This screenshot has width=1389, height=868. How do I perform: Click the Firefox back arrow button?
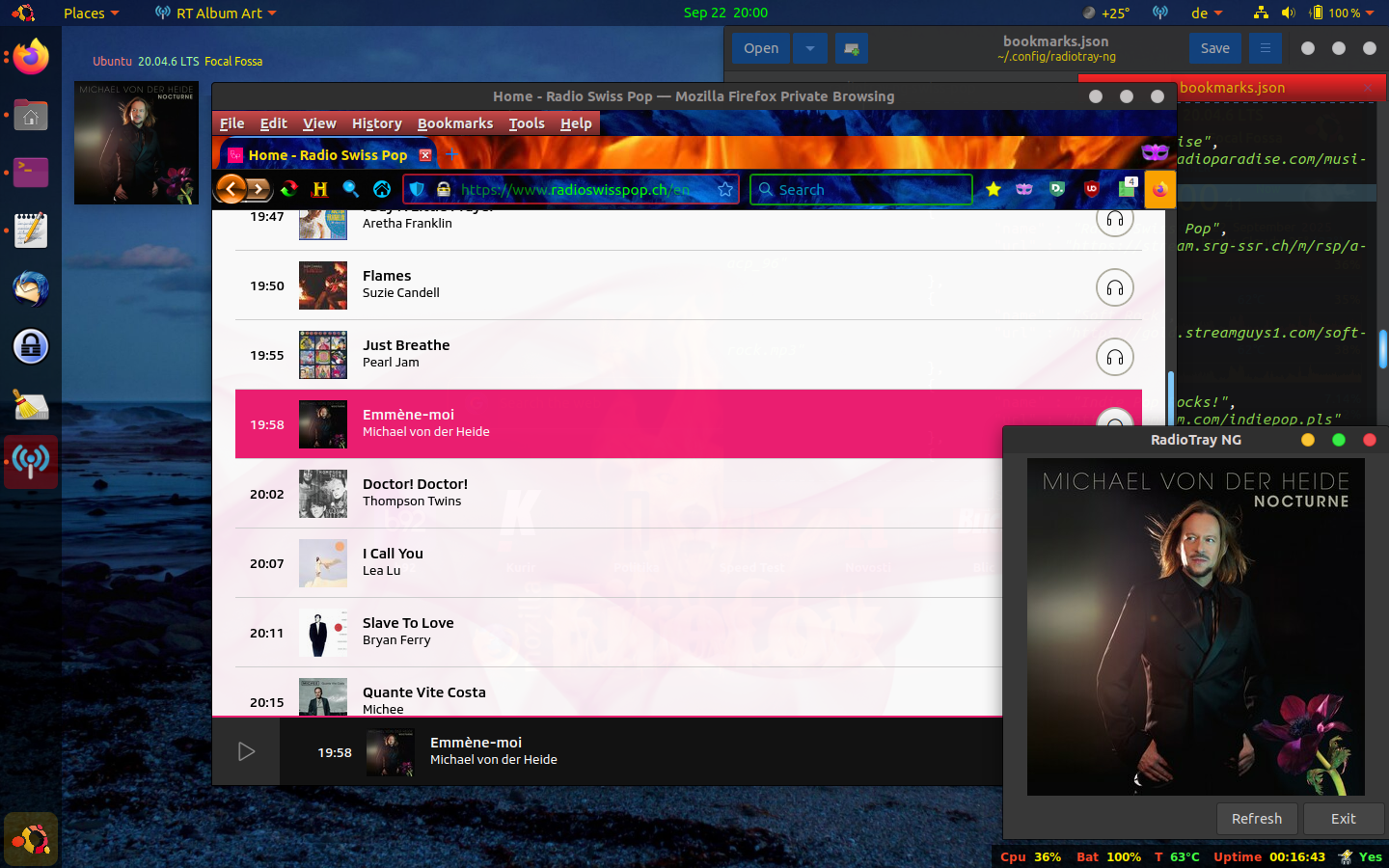(231, 189)
